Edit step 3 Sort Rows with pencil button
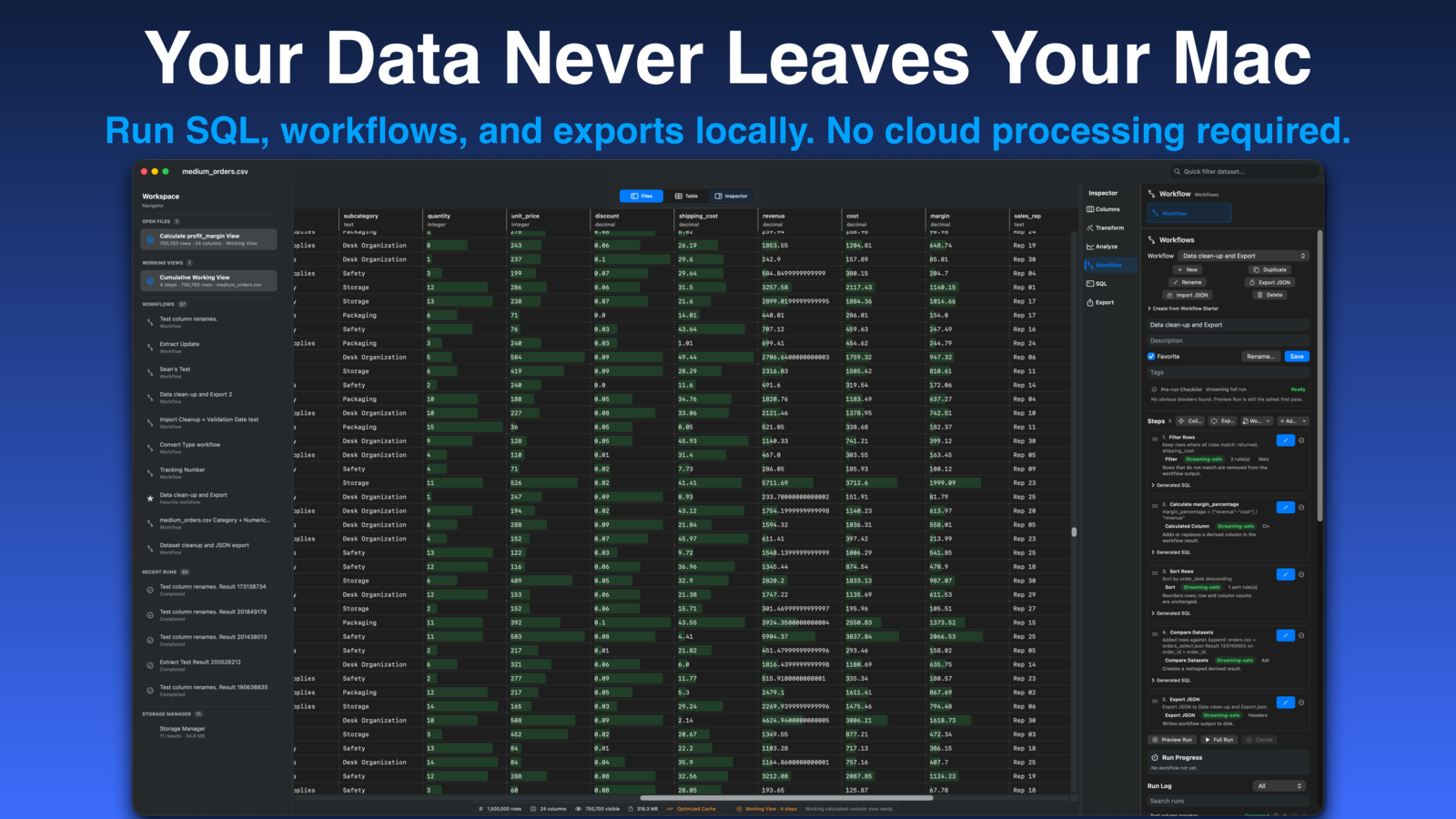The height and width of the screenshot is (819, 1456). [1285, 574]
